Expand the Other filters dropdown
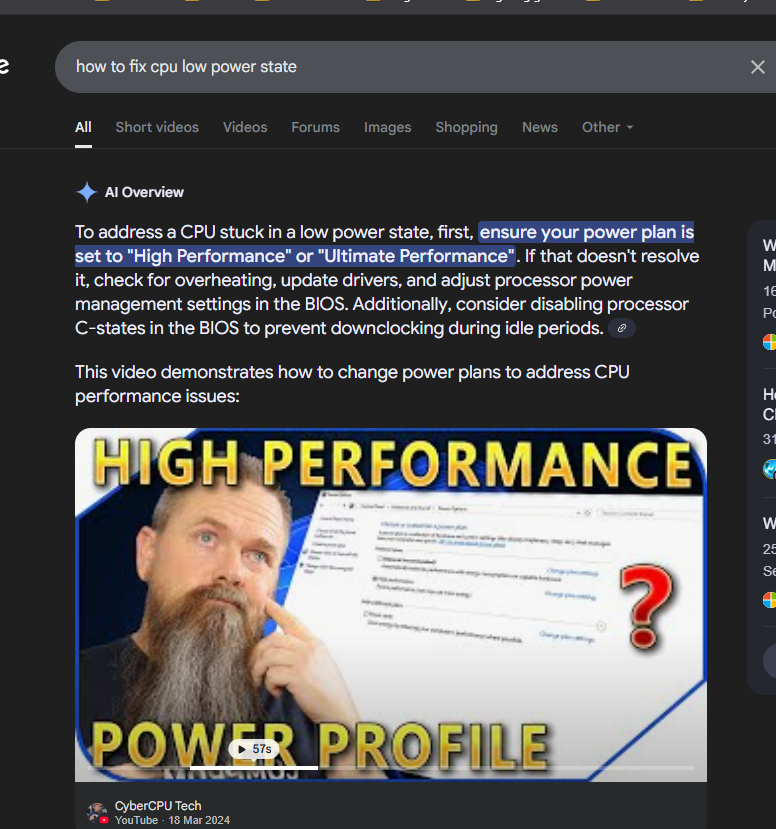The height and width of the screenshot is (829, 776). click(x=607, y=127)
